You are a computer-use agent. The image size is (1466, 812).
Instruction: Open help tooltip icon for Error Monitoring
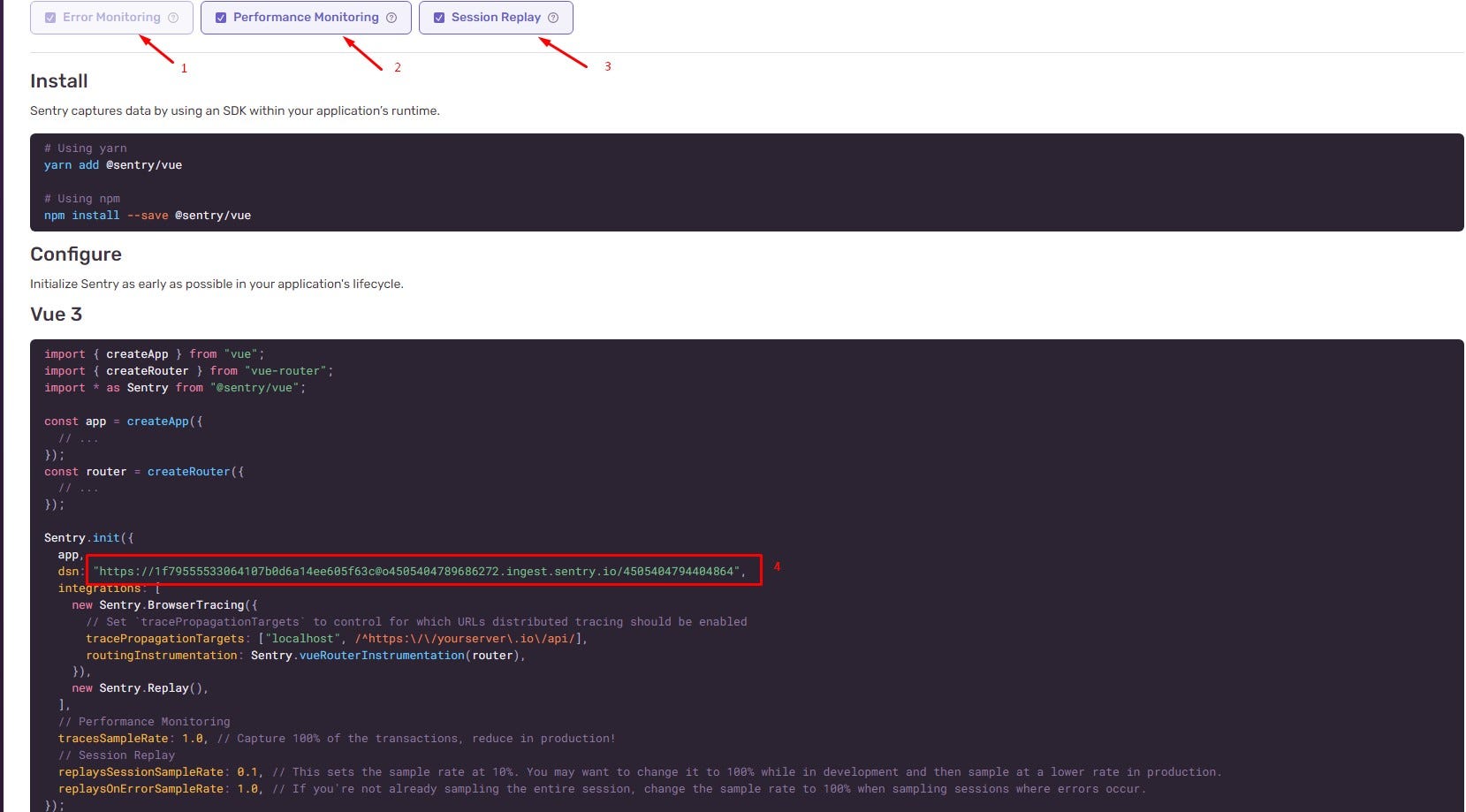tap(173, 18)
